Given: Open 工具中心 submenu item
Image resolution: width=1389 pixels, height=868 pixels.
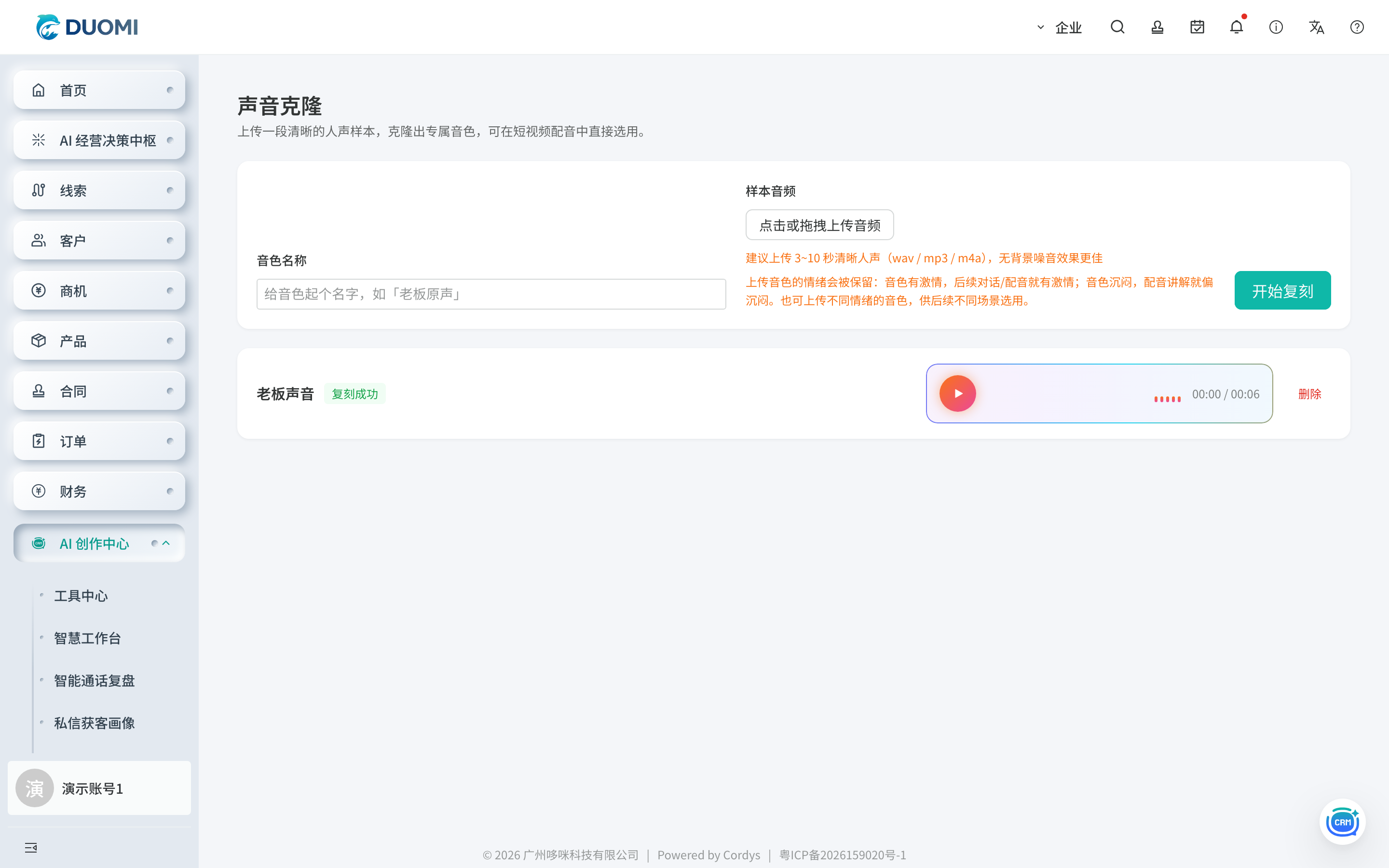Looking at the screenshot, I should tap(81, 596).
